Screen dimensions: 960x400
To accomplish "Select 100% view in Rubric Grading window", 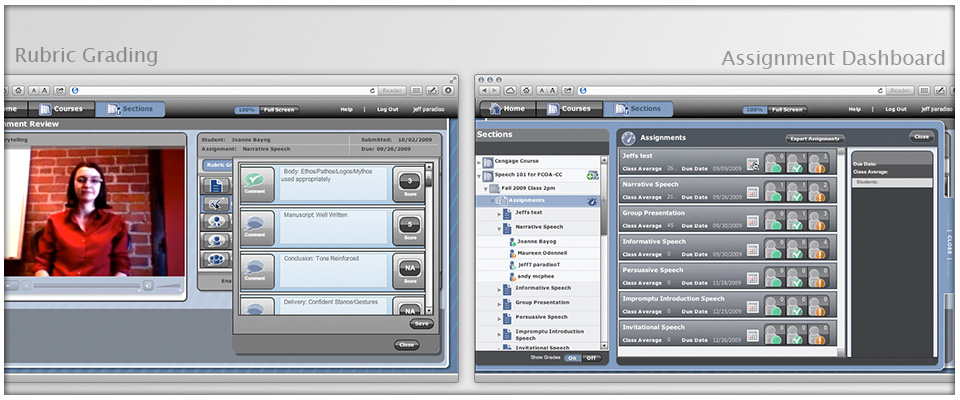I will coord(246,110).
